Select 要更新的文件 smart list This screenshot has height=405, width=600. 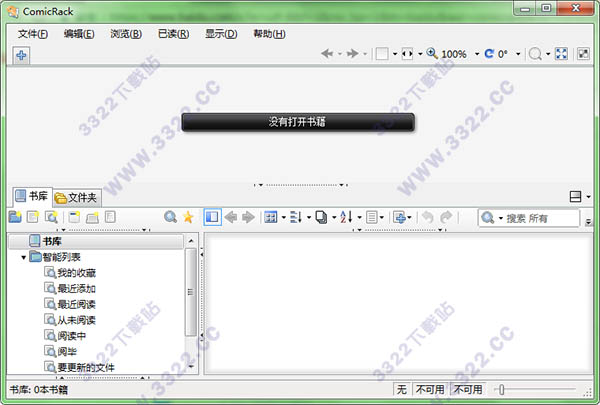(79, 367)
